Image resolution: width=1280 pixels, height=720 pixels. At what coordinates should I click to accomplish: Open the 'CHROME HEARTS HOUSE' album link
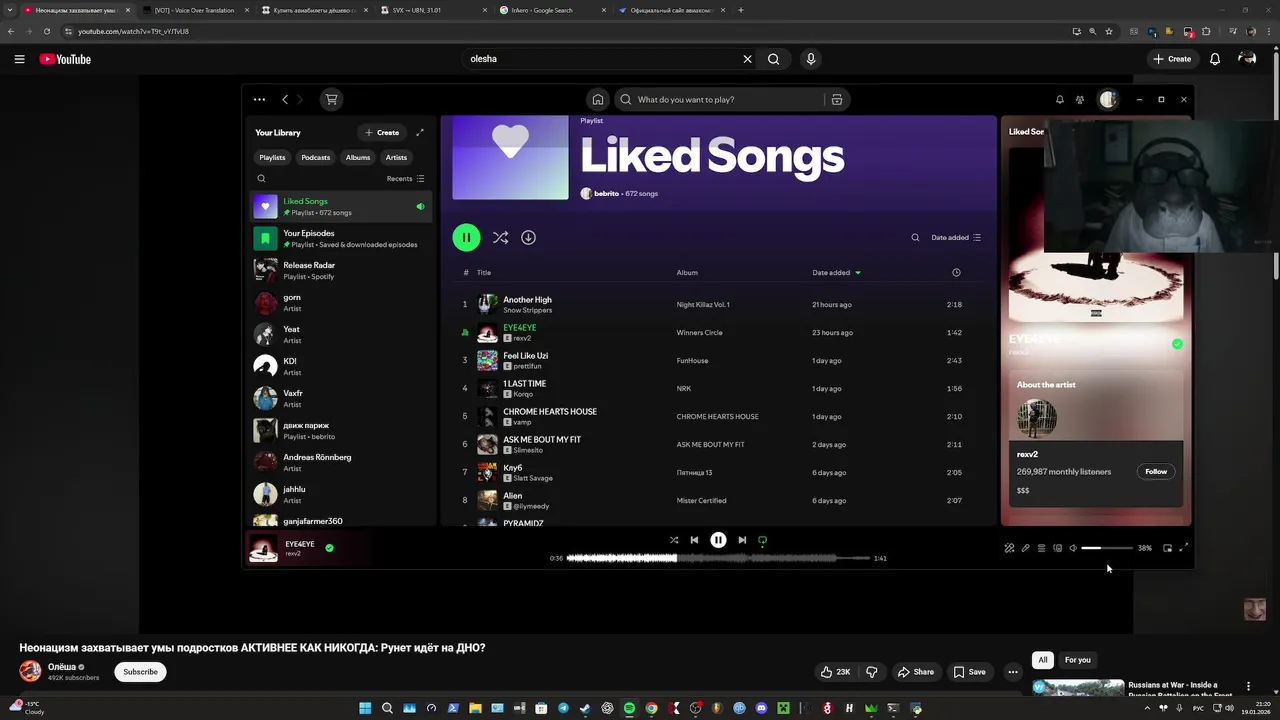point(717,416)
